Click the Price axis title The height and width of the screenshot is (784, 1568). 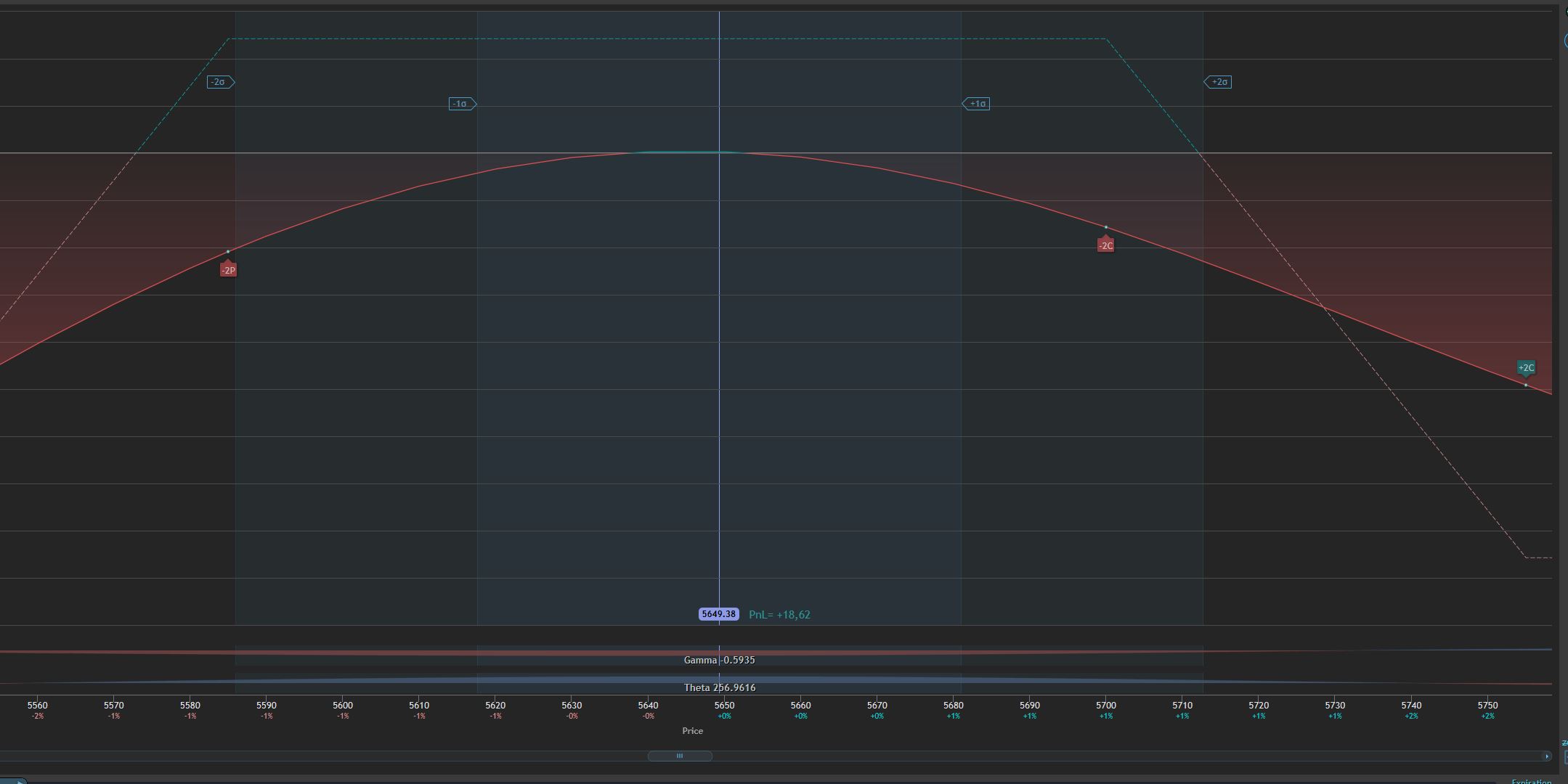pos(692,731)
